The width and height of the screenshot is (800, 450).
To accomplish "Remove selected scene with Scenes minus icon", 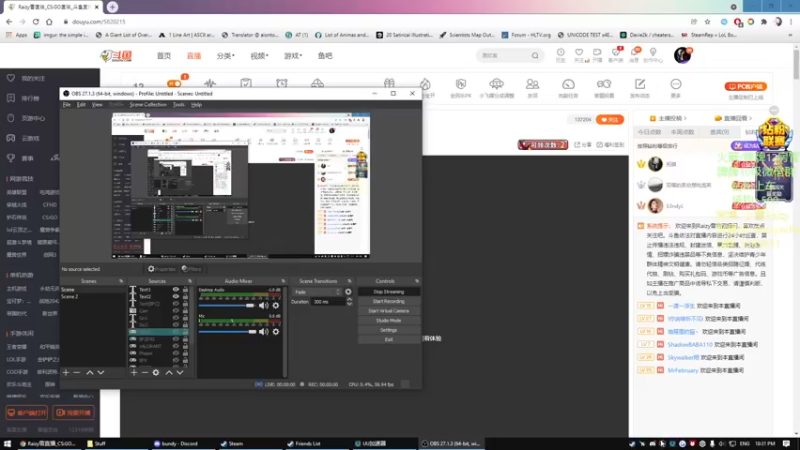I will click(77, 372).
